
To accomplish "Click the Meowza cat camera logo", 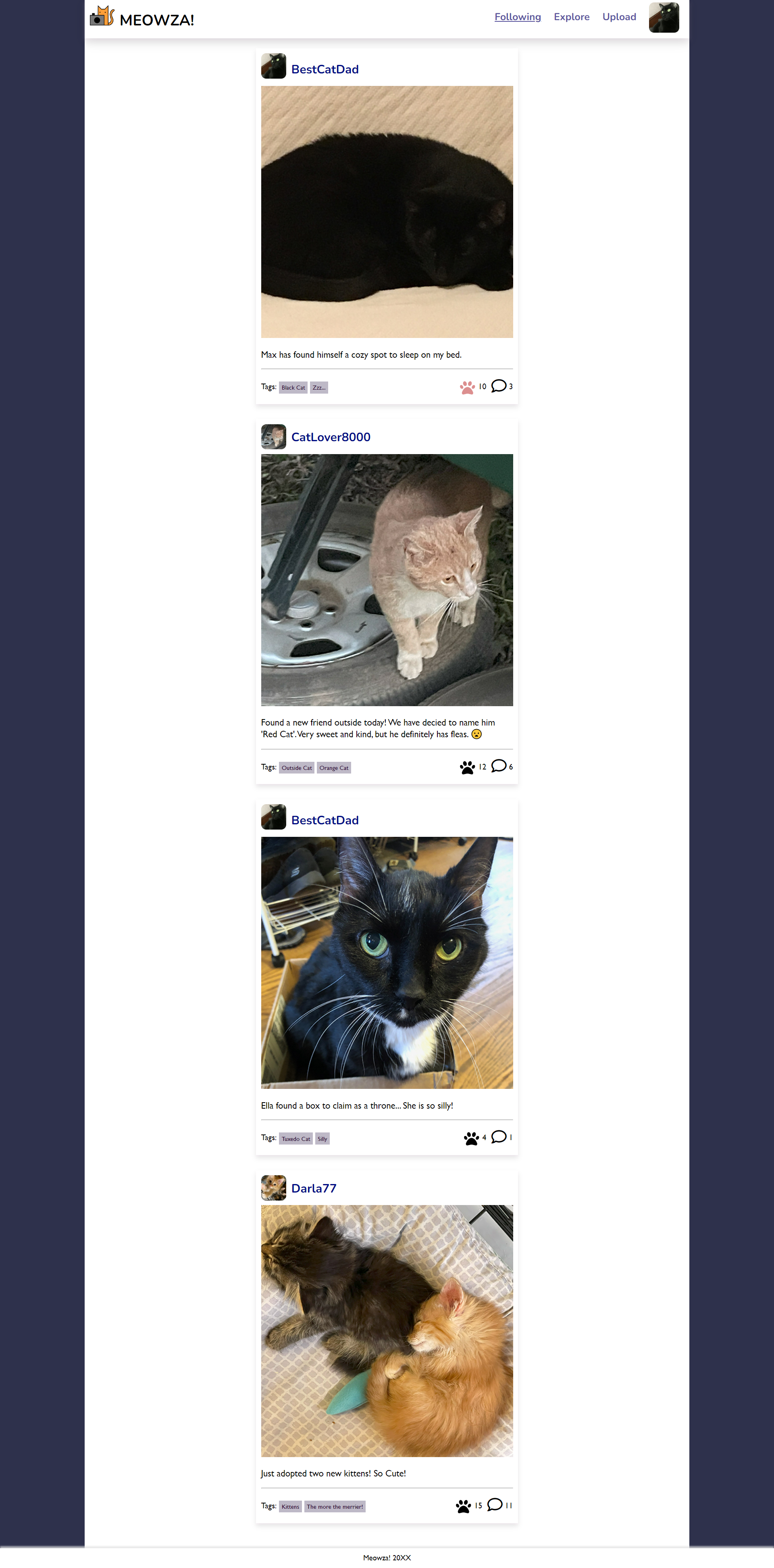I will (x=102, y=17).
